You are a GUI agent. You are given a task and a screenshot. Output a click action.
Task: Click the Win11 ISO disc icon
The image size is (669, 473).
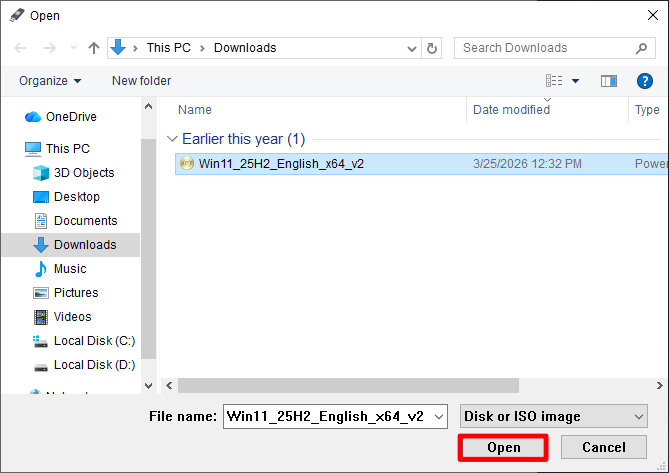[x=187, y=163]
